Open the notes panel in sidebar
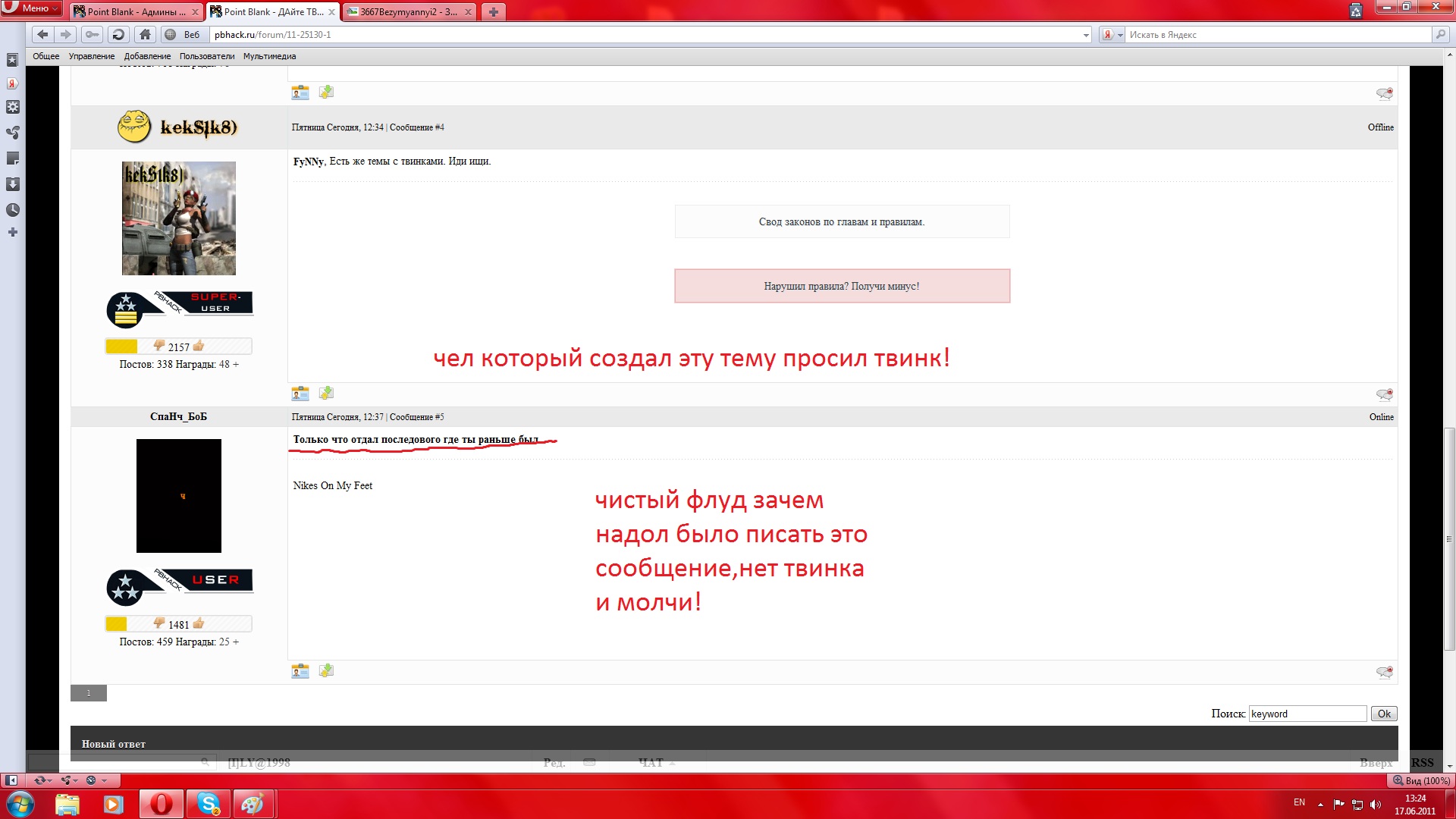The height and width of the screenshot is (819, 1456). click(x=12, y=158)
